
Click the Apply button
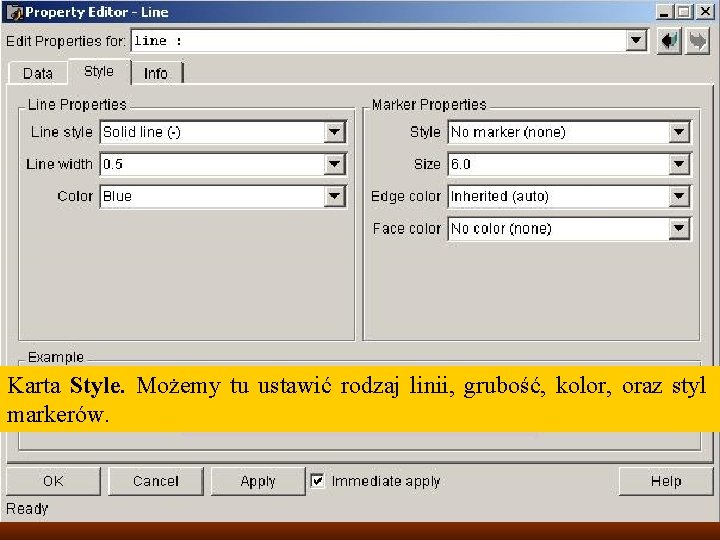(258, 481)
